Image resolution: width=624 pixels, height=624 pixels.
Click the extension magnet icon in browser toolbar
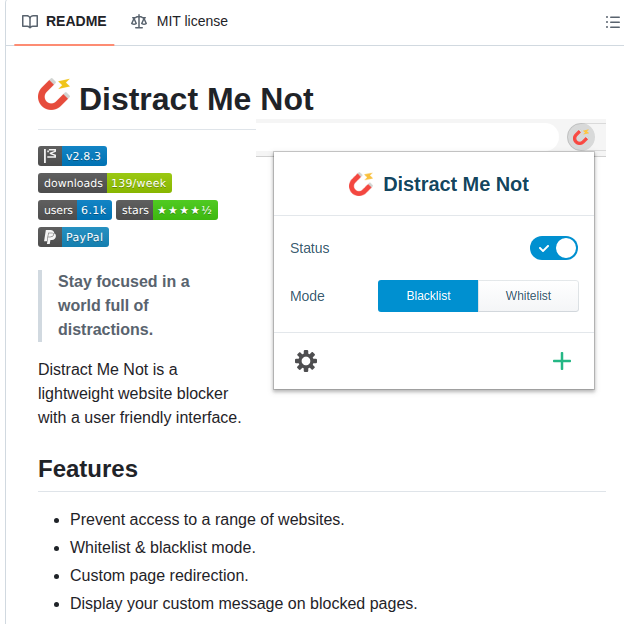coord(580,137)
